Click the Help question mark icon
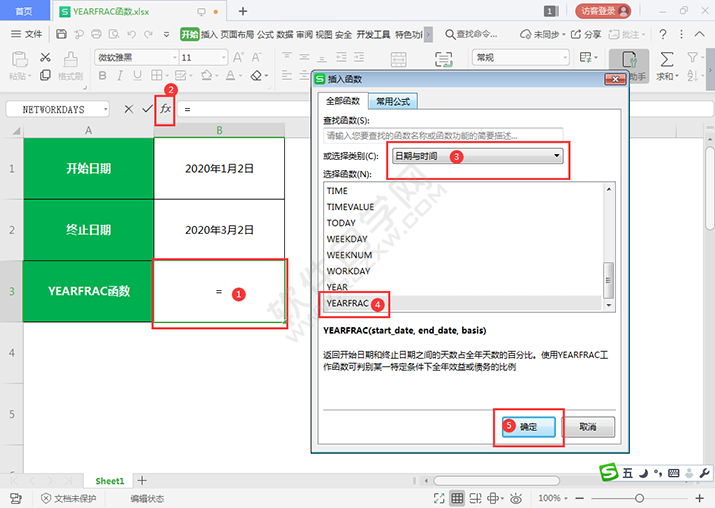715x508 pixels. point(663,34)
